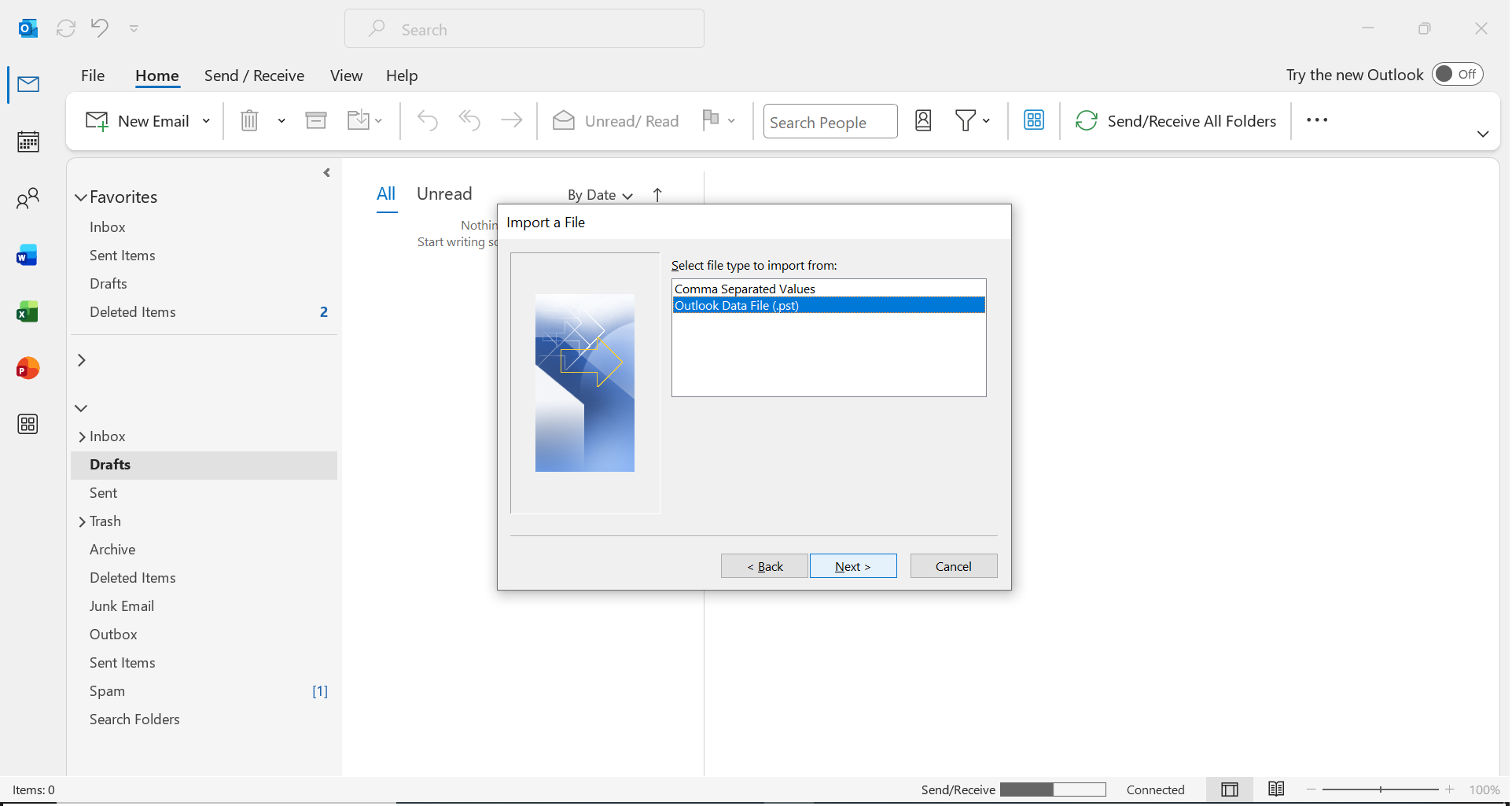
Task: Collapse Favorites section
Action: click(x=81, y=197)
